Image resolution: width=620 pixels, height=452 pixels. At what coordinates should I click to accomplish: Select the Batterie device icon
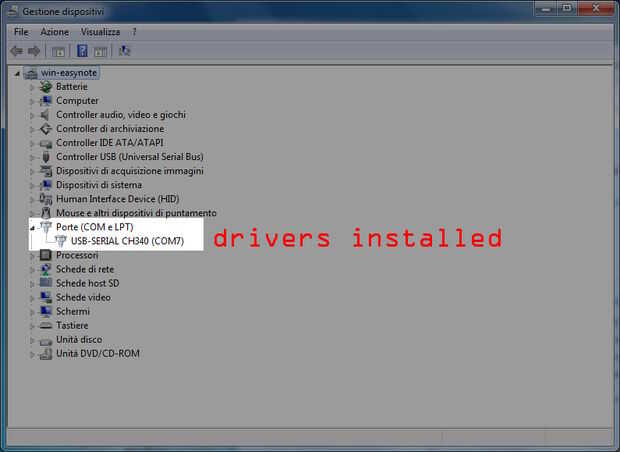[x=46, y=87]
